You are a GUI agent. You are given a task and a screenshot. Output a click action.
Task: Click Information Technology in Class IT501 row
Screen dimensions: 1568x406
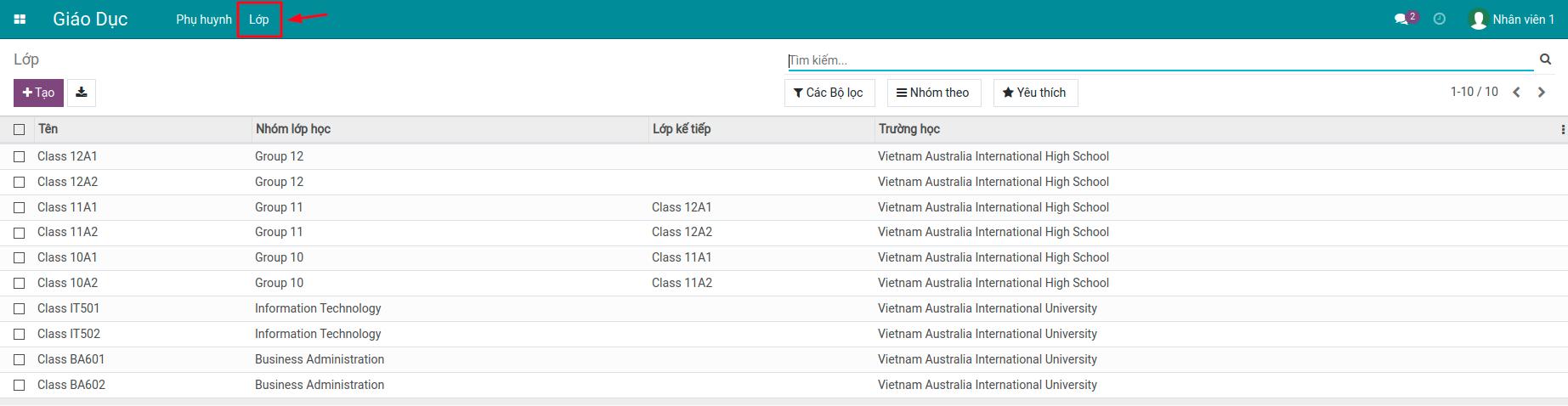click(318, 308)
